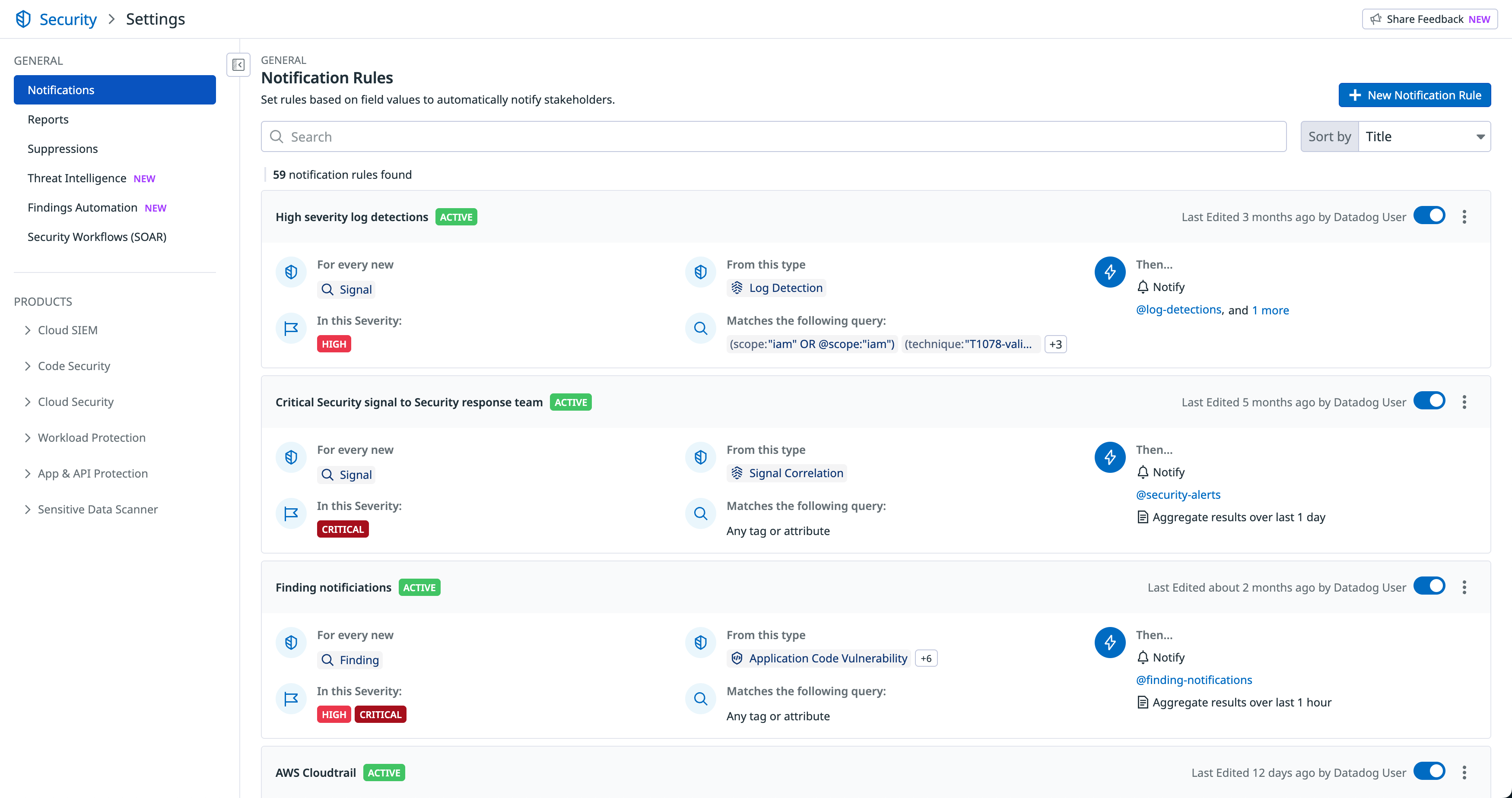Image resolution: width=1512 pixels, height=798 pixels.
Task: Click the Finding chip under For every new
Action: [x=350, y=660]
